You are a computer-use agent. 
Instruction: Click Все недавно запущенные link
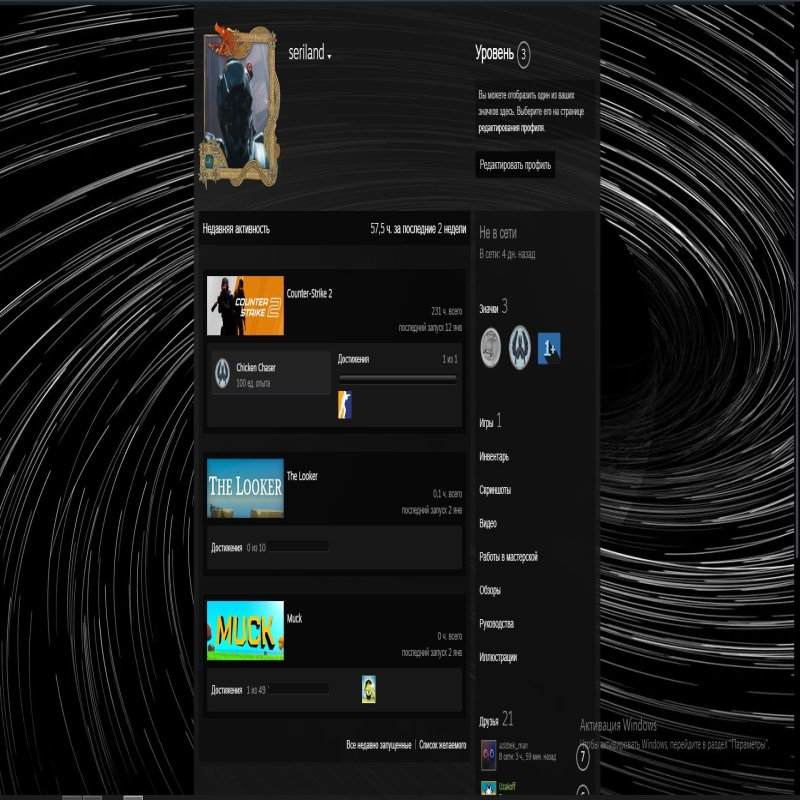click(x=378, y=745)
